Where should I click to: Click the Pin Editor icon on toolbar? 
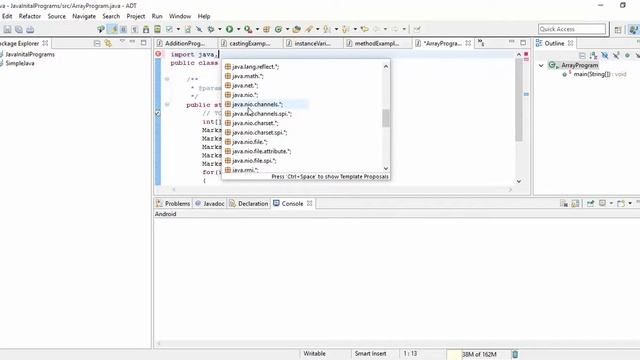417,29
